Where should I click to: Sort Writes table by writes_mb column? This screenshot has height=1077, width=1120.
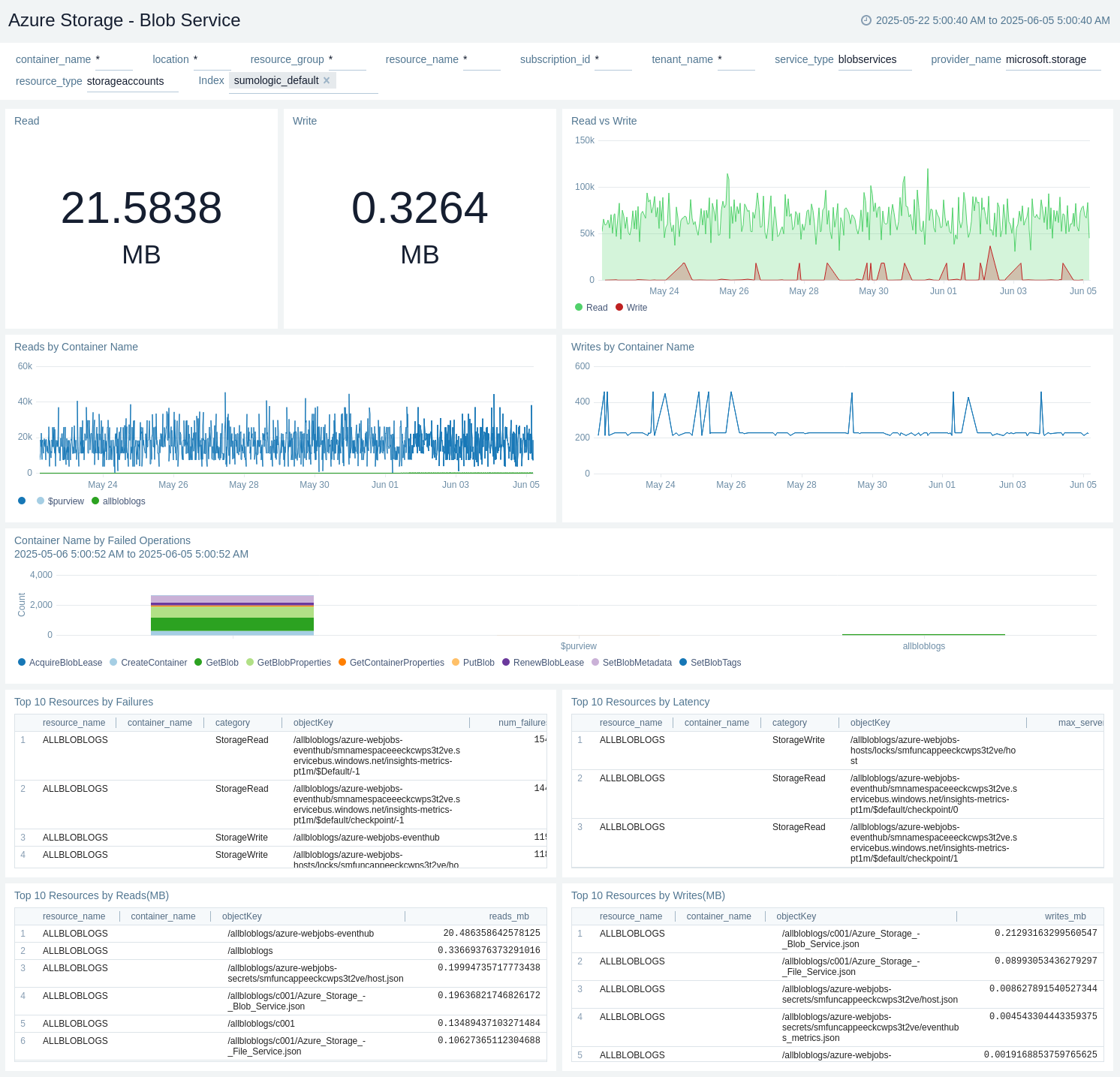click(x=1065, y=916)
